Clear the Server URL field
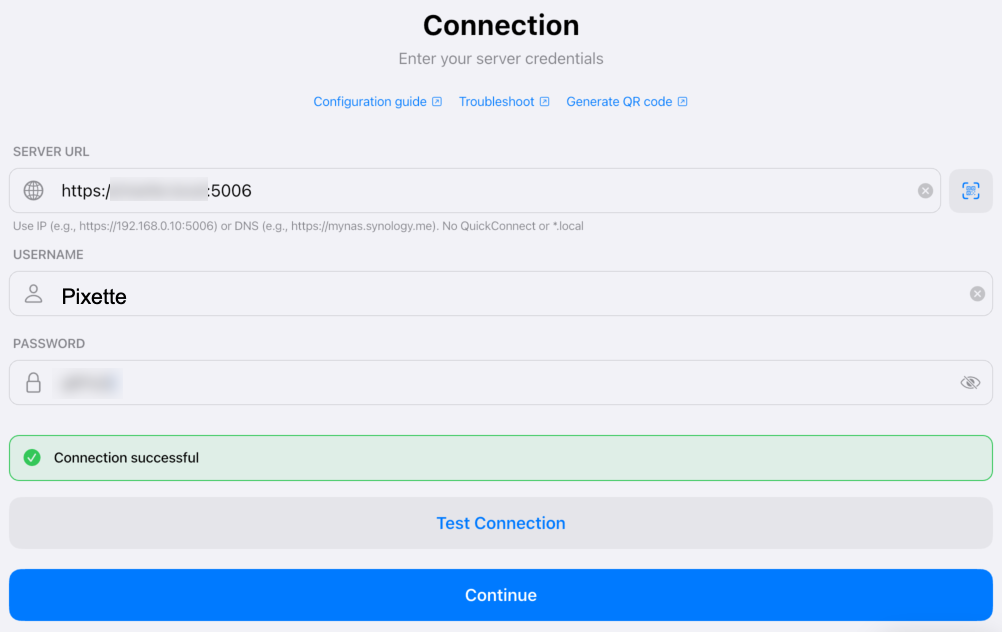This screenshot has width=1002, height=632. coord(924,190)
